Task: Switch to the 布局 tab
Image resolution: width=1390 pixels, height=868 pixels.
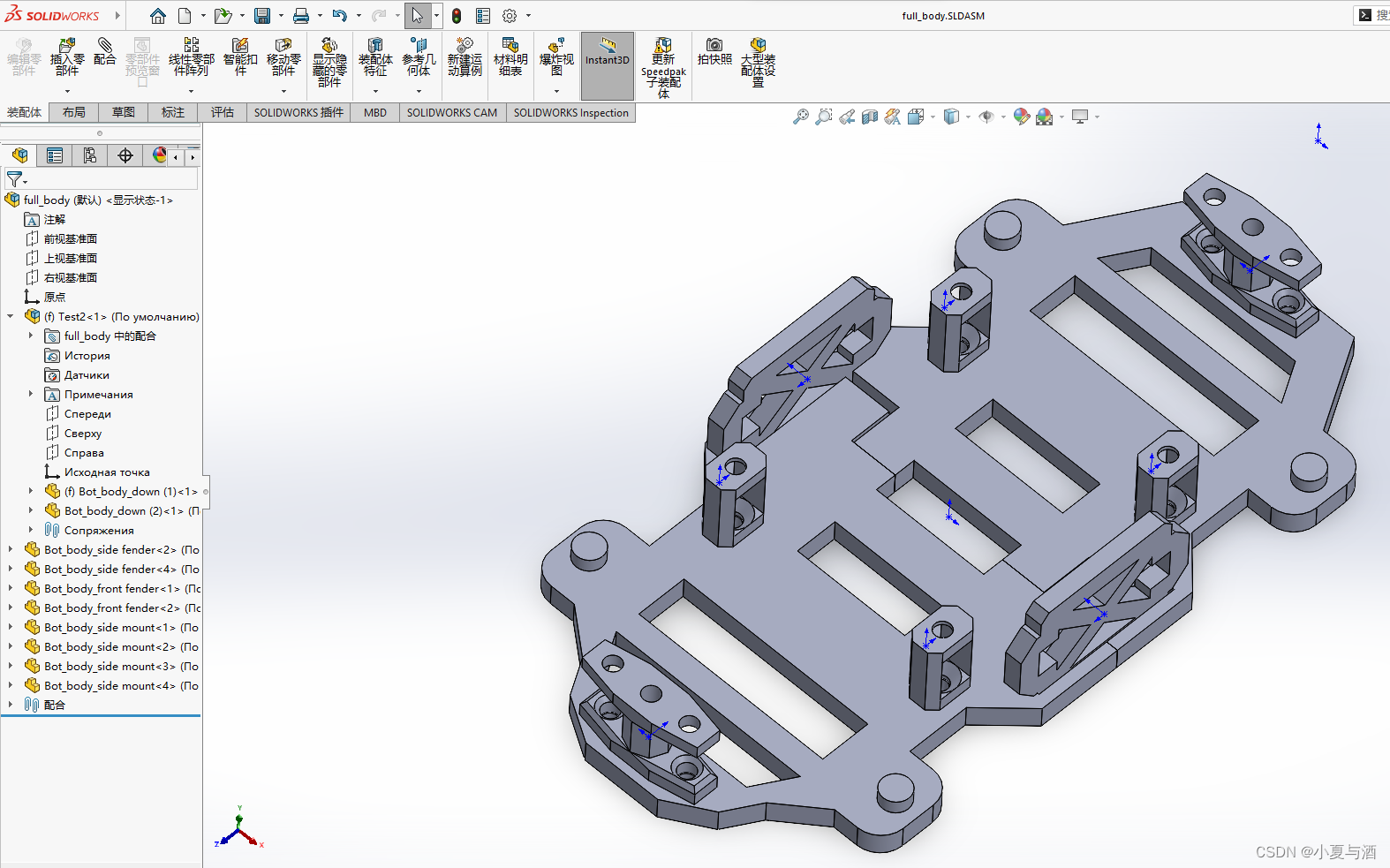Action: pyautogui.click(x=74, y=112)
